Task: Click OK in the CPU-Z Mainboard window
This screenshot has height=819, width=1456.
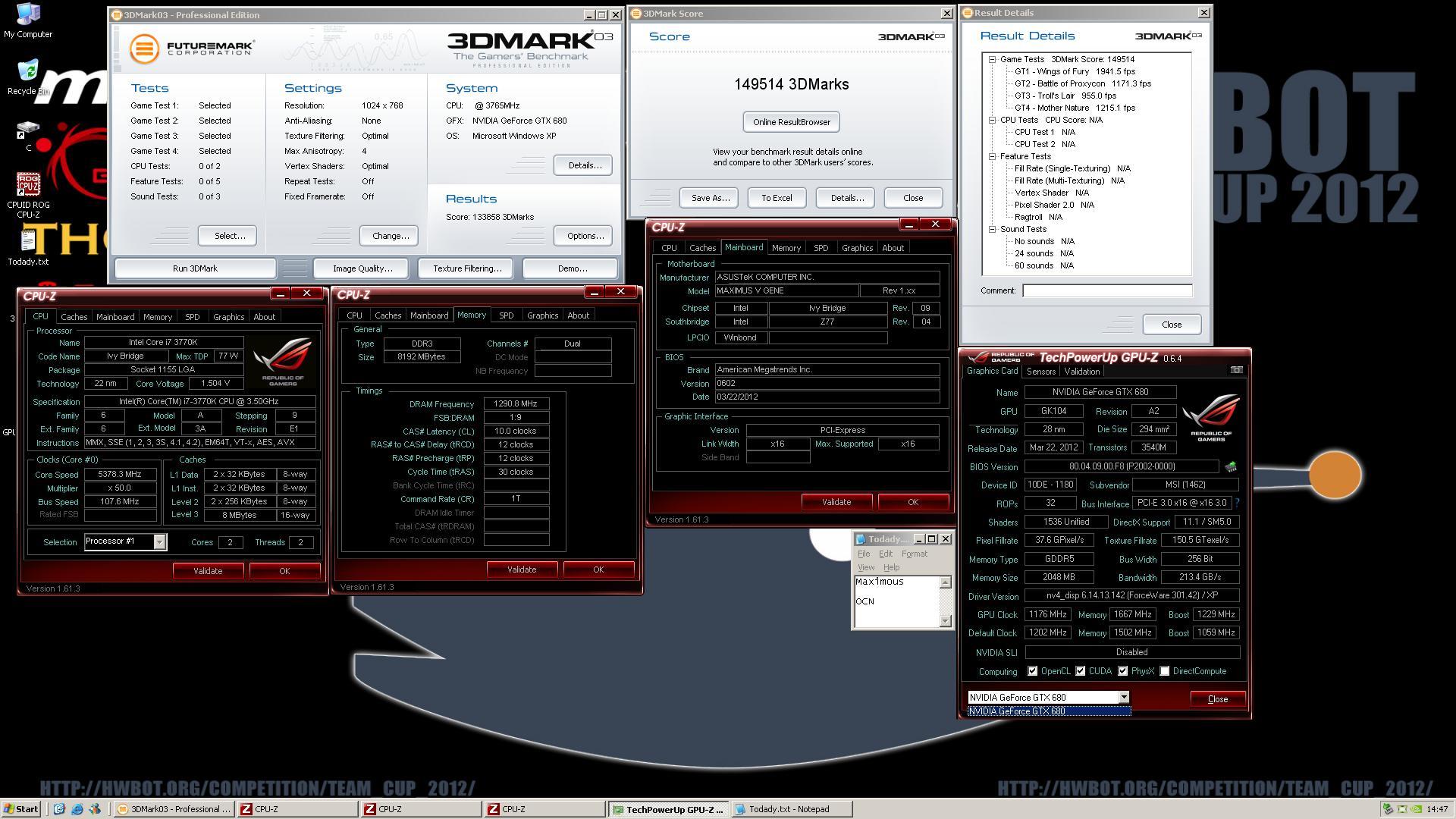Action: 913,502
